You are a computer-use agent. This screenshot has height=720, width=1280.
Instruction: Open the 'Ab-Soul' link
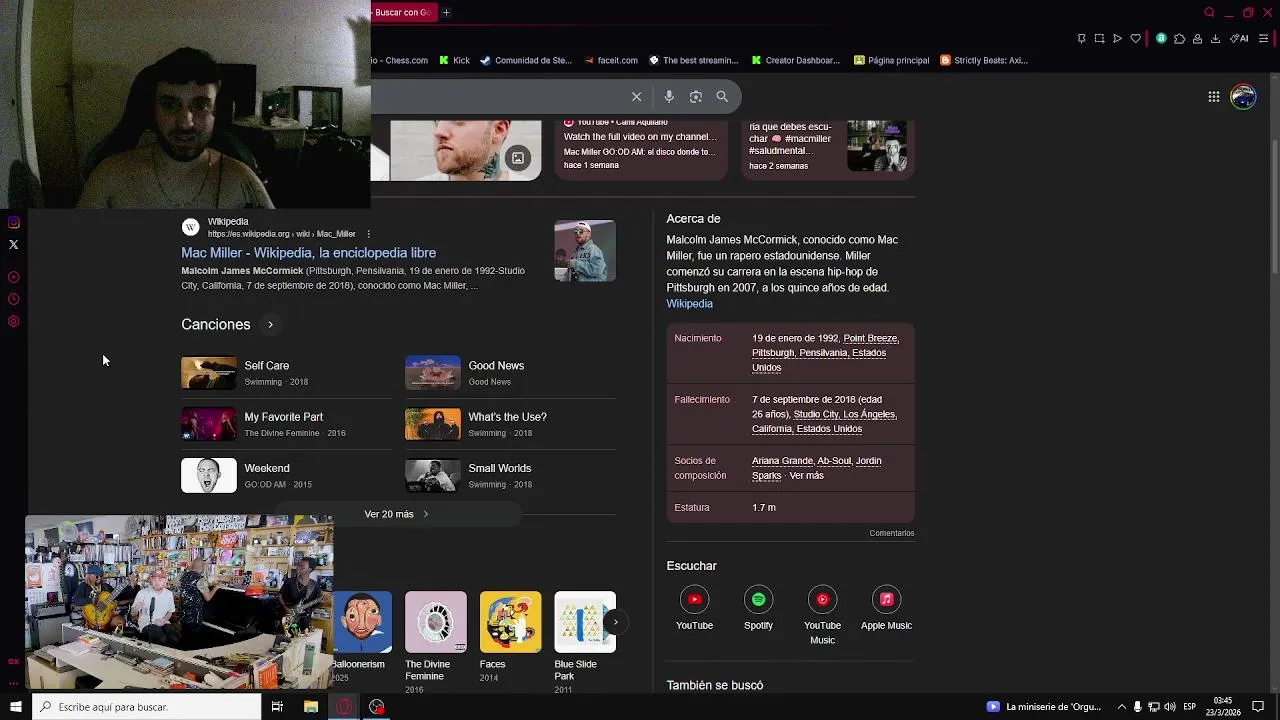(x=835, y=461)
